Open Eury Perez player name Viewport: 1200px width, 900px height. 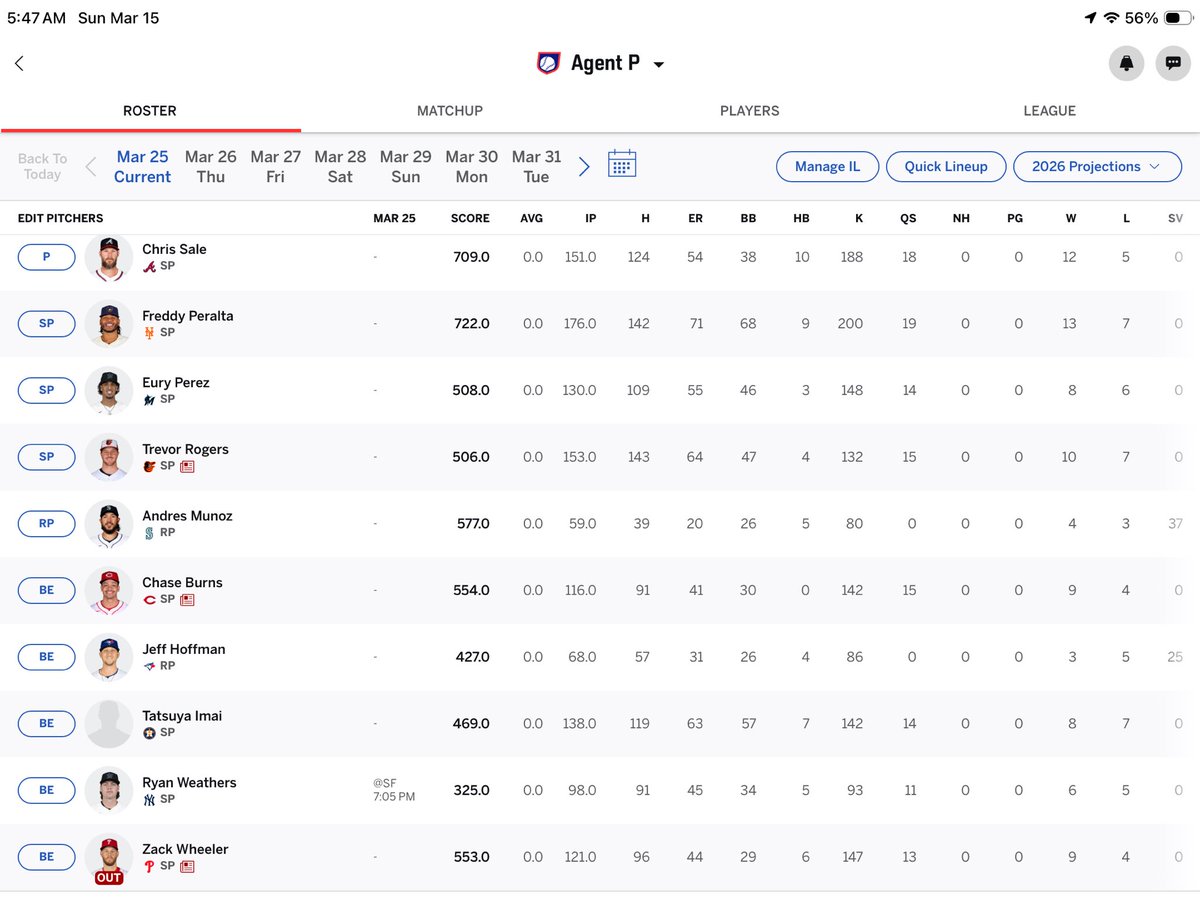point(176,383)
